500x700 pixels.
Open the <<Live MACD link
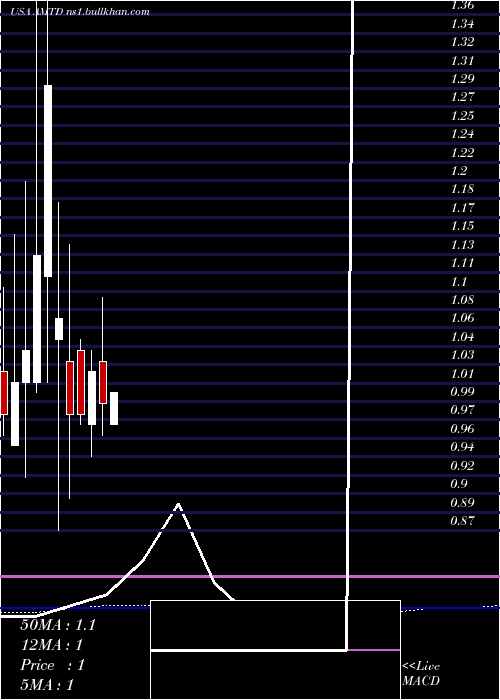(421, 674)
